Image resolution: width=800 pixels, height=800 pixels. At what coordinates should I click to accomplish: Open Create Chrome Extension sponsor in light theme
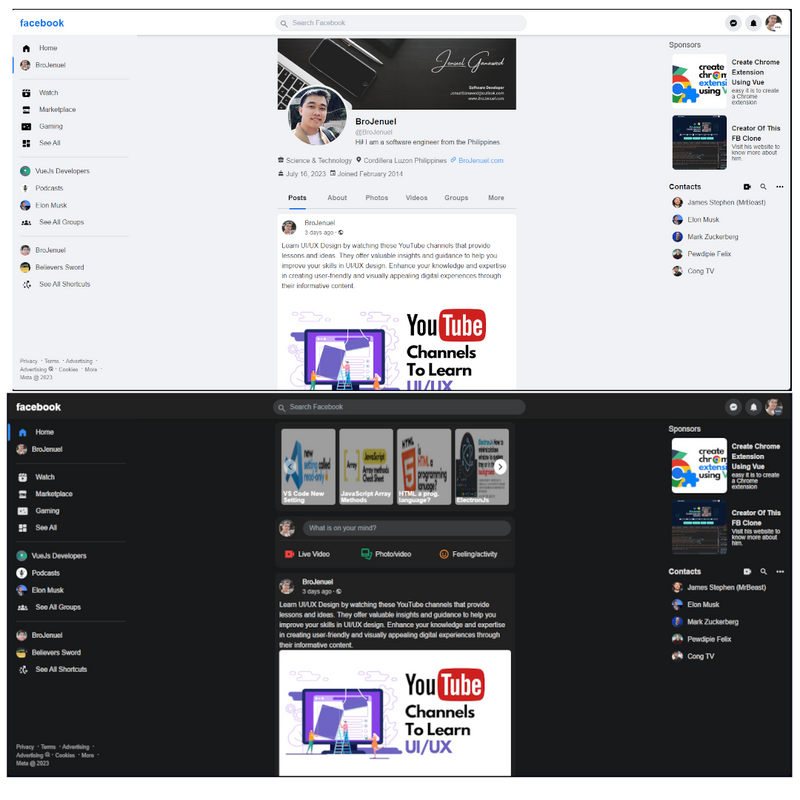[727, 82]
